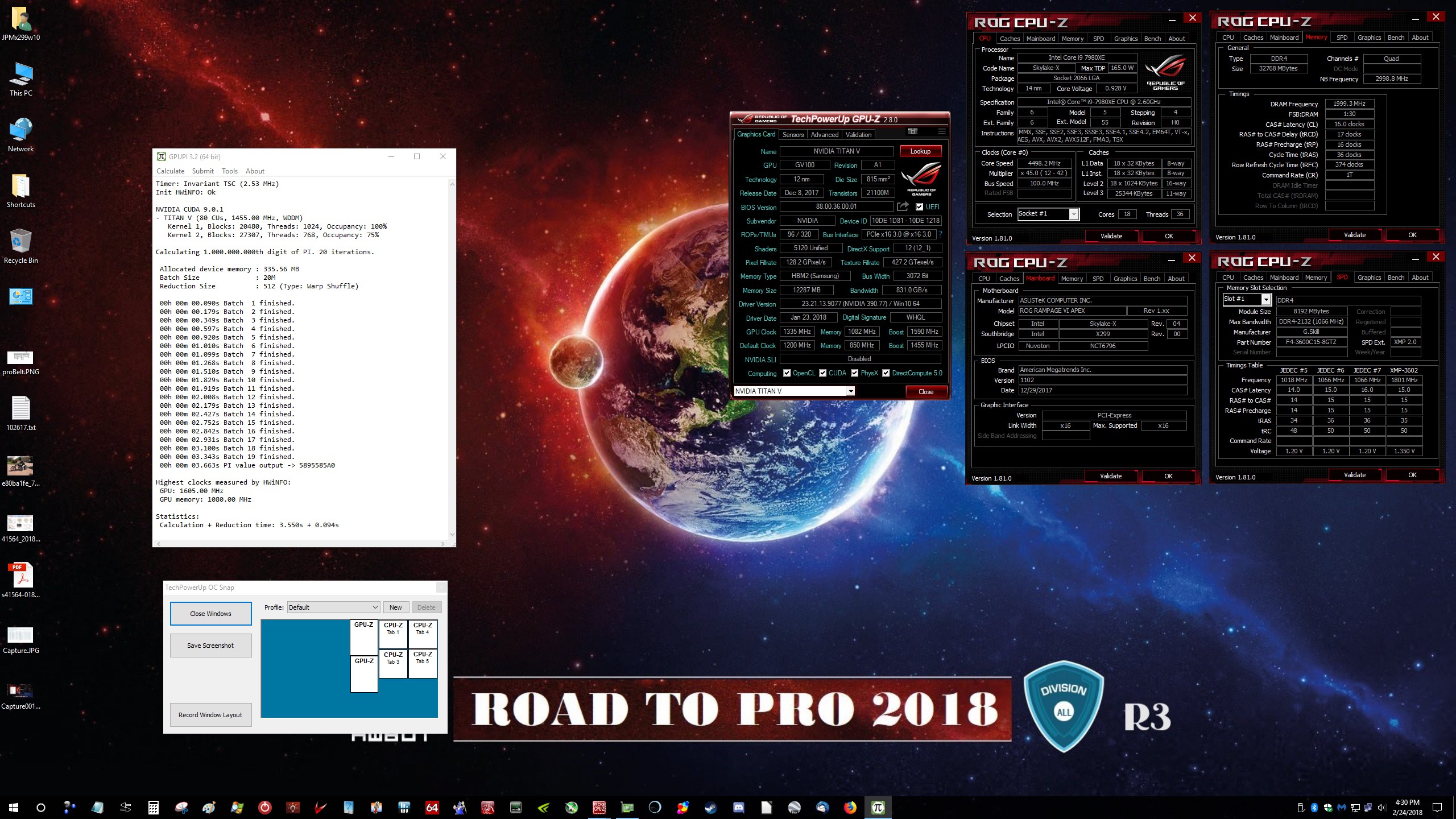Image resolution: width=1456 pixels, height=819 pixels.
Task: Select the Shortcuts folder on desktop
Action: pos(20,191)
